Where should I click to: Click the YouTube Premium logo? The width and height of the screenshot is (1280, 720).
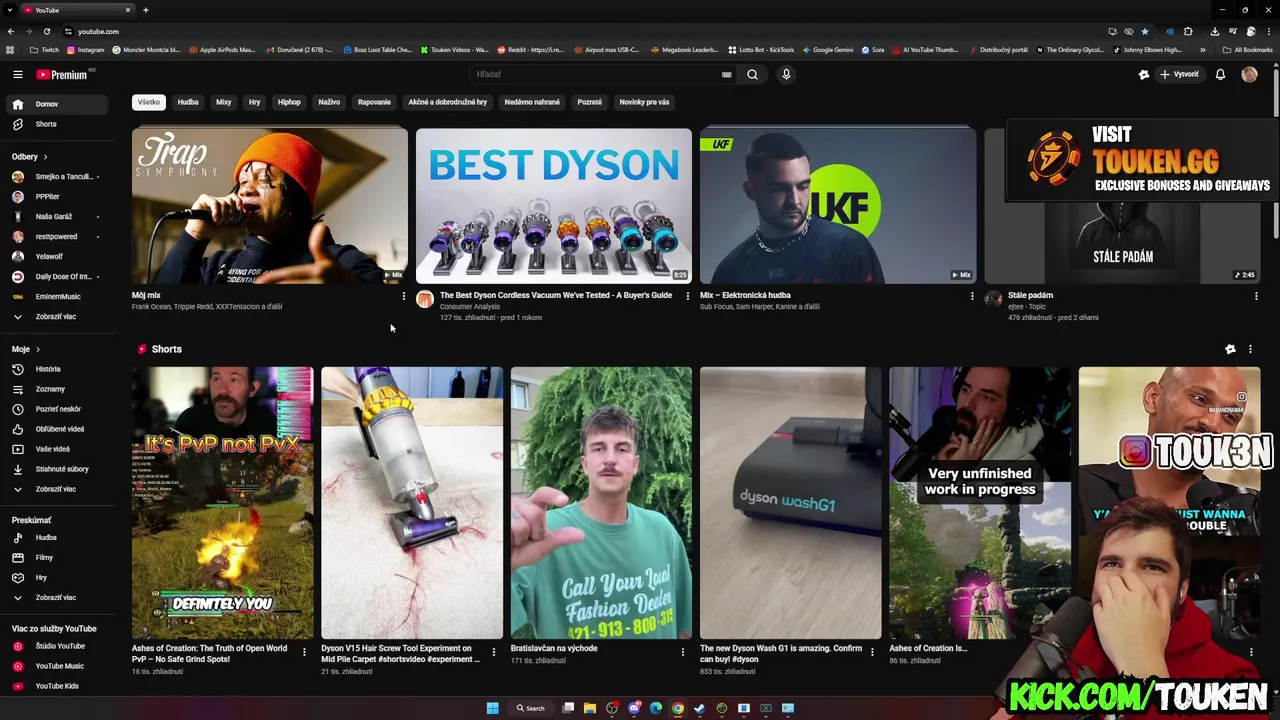pos(64,74)
